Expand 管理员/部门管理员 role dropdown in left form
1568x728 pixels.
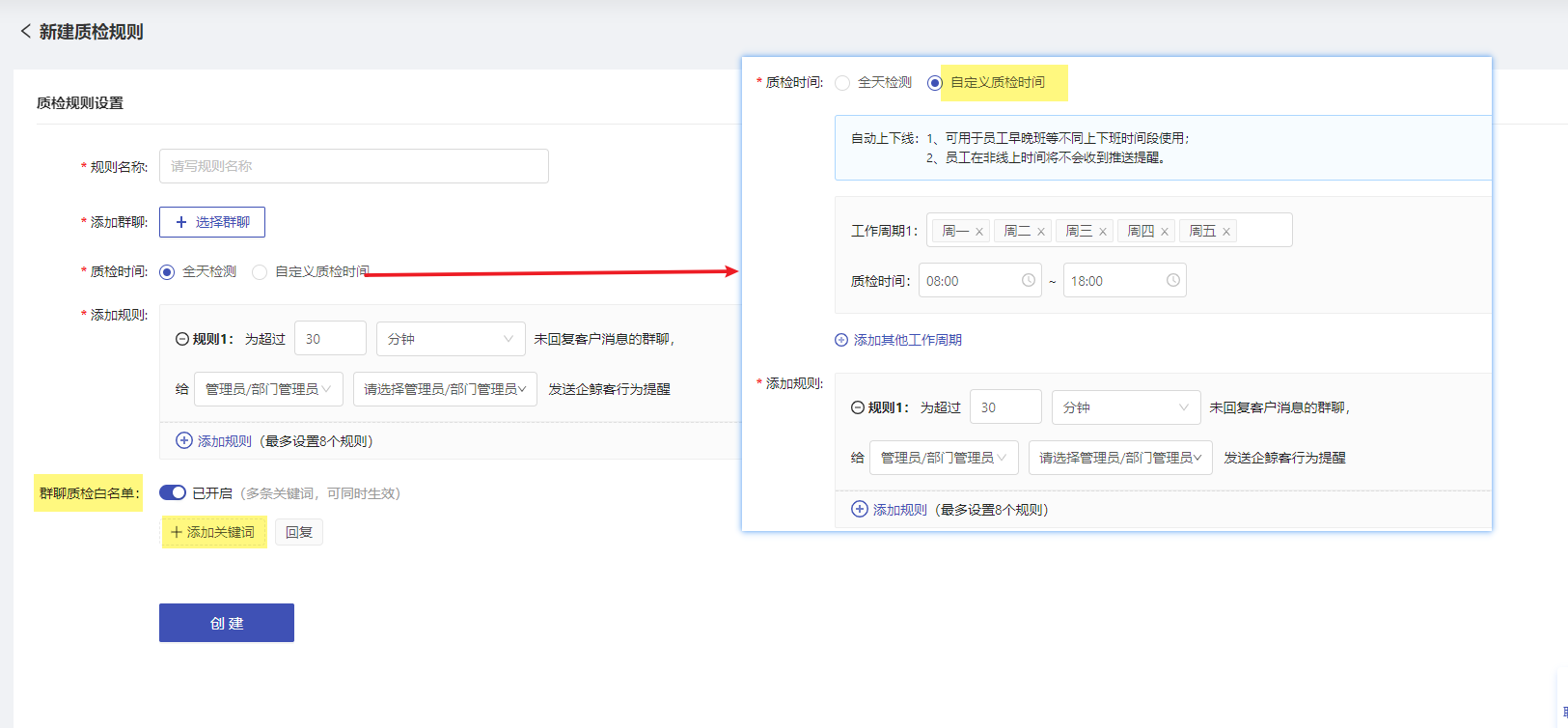(x=268, y=389)
